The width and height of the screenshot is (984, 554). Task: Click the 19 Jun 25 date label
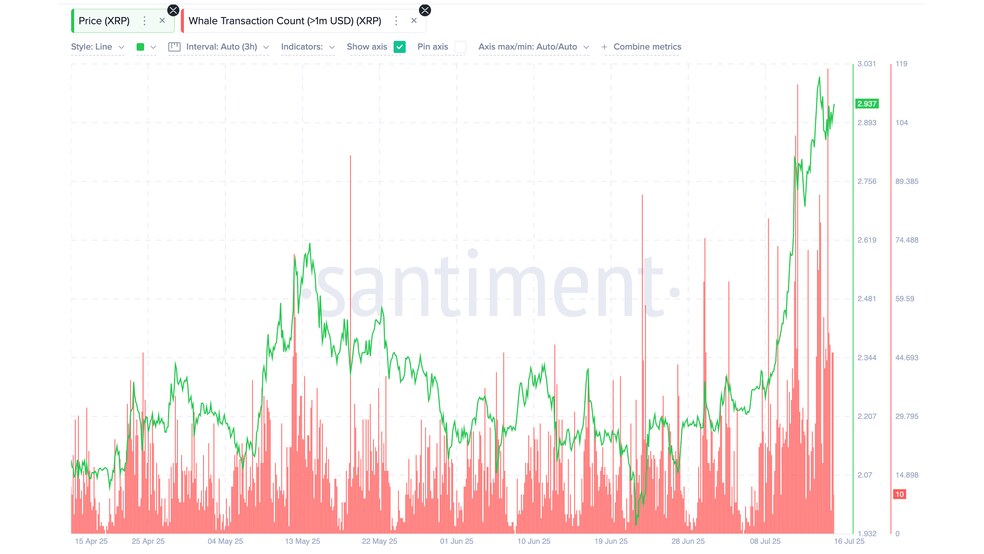pos(611,541)
